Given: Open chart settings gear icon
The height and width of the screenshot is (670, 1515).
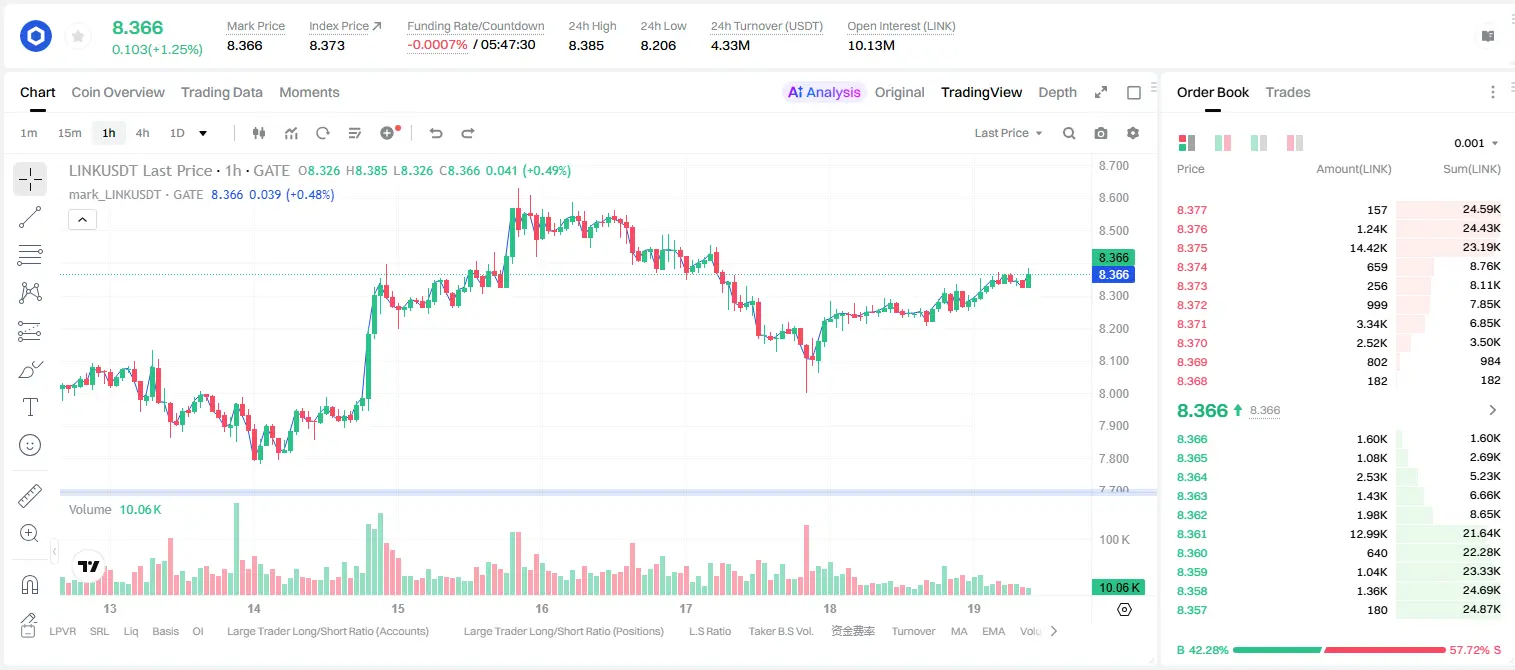Looking at the screenshot, I should coord(1133,133).
